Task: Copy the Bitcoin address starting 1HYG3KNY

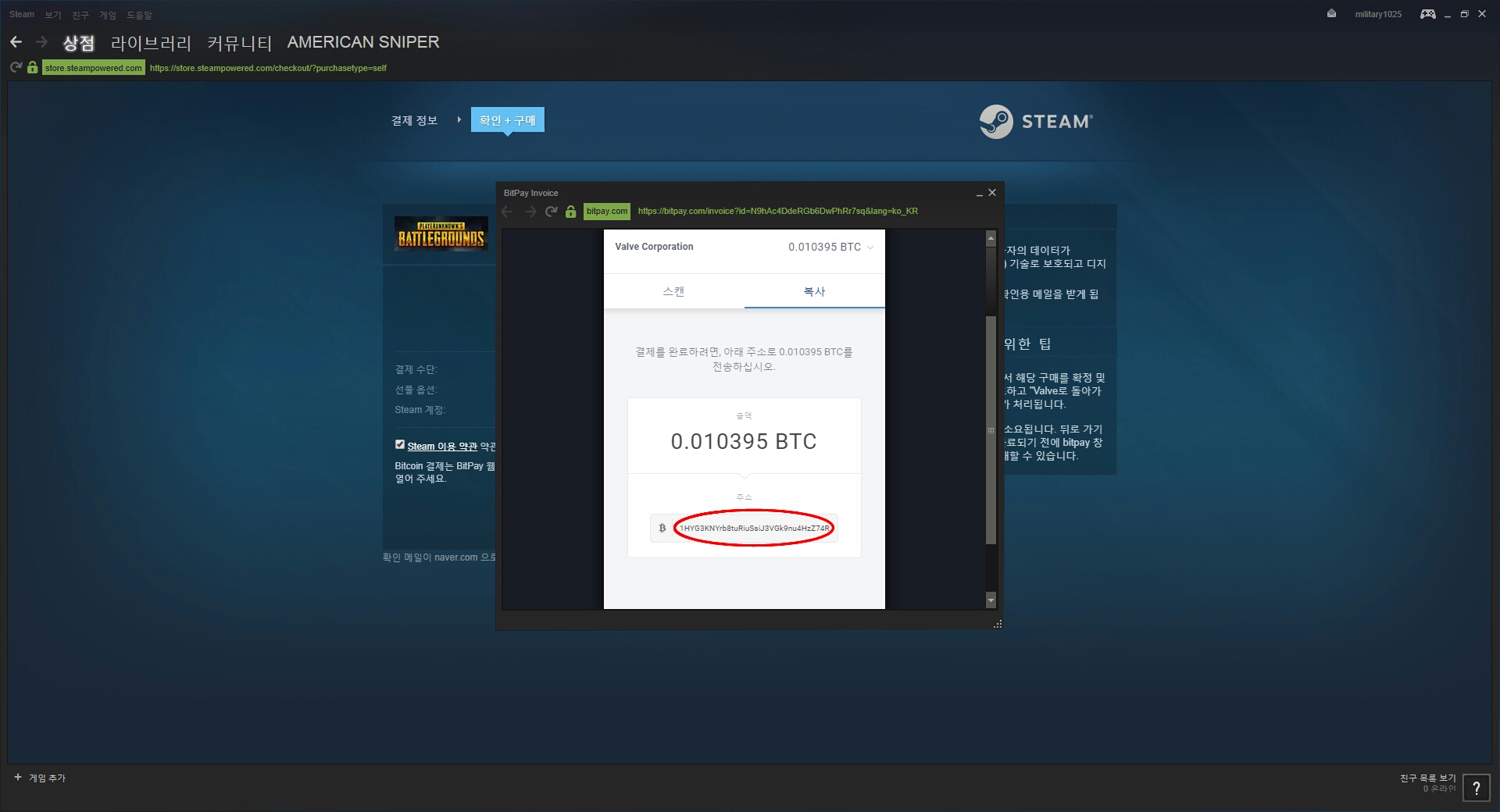Action: coord(755,529)
